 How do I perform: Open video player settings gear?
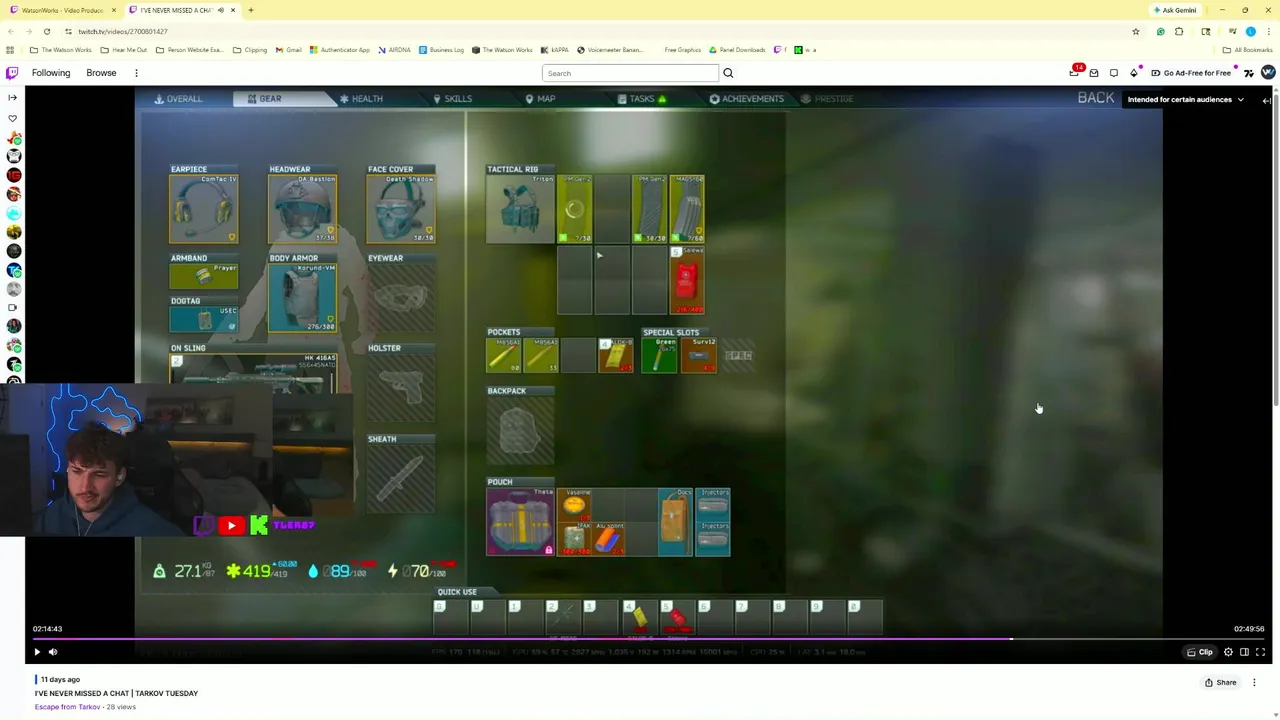[1228, 652]
